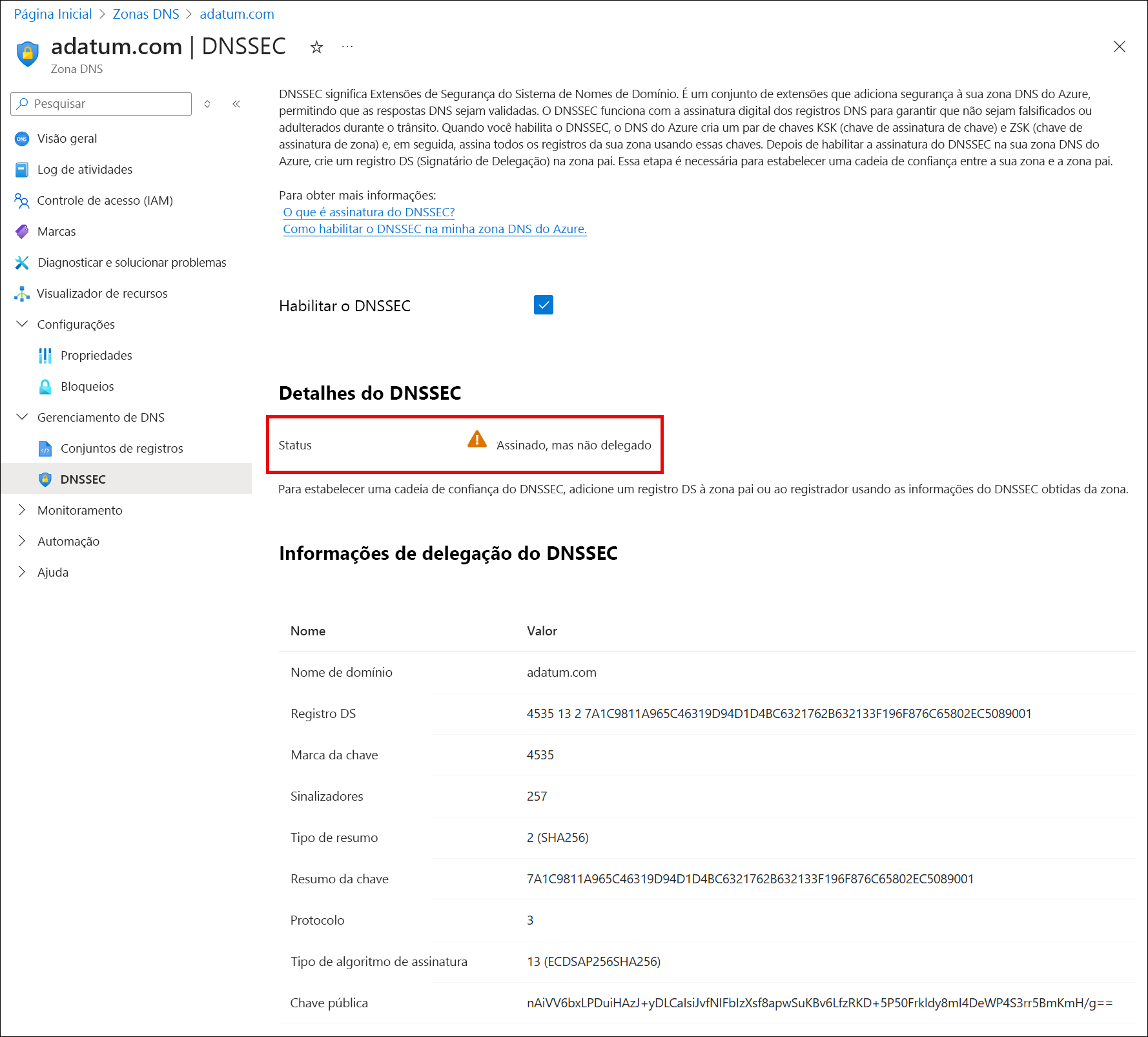Screen dimensions: 1148x1037
Task: Go to Zonas DNS breadcrumb
Action: tap(146, 14)
